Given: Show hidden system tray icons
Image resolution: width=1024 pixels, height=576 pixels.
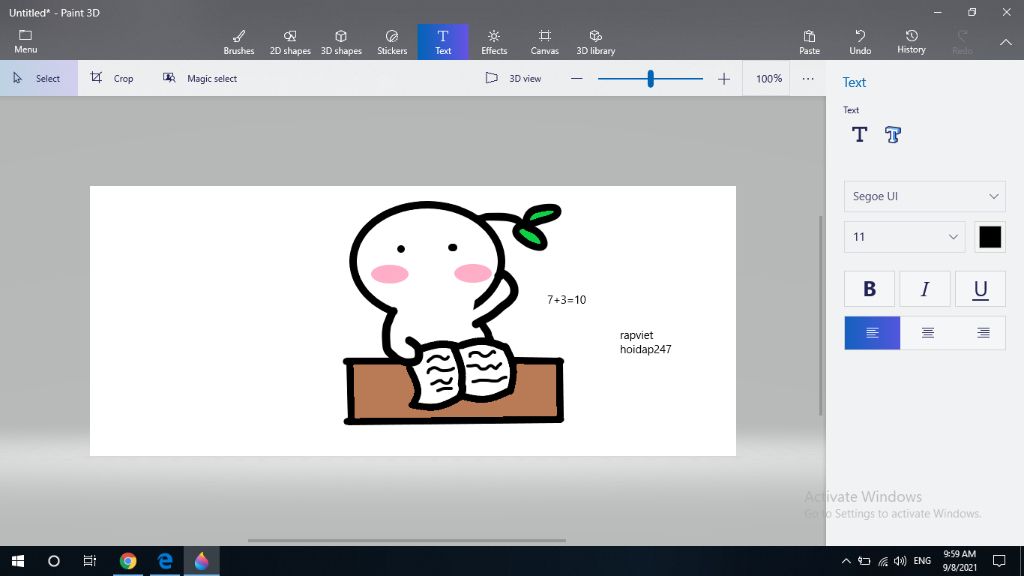Looking at the screenshot, I should pos(846,561).
